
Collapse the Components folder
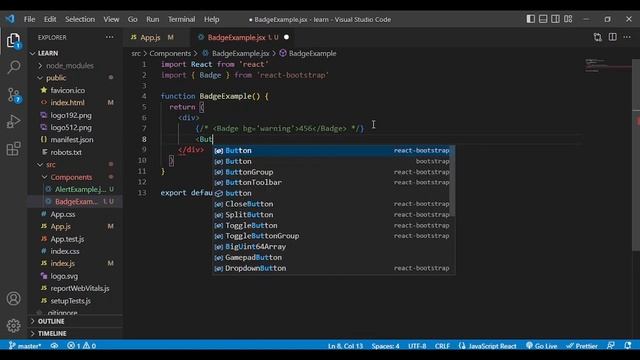click(75, 177)
